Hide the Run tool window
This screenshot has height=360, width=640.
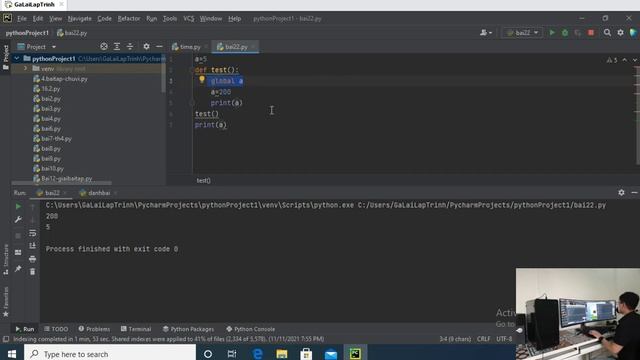(x=634, y=192)
